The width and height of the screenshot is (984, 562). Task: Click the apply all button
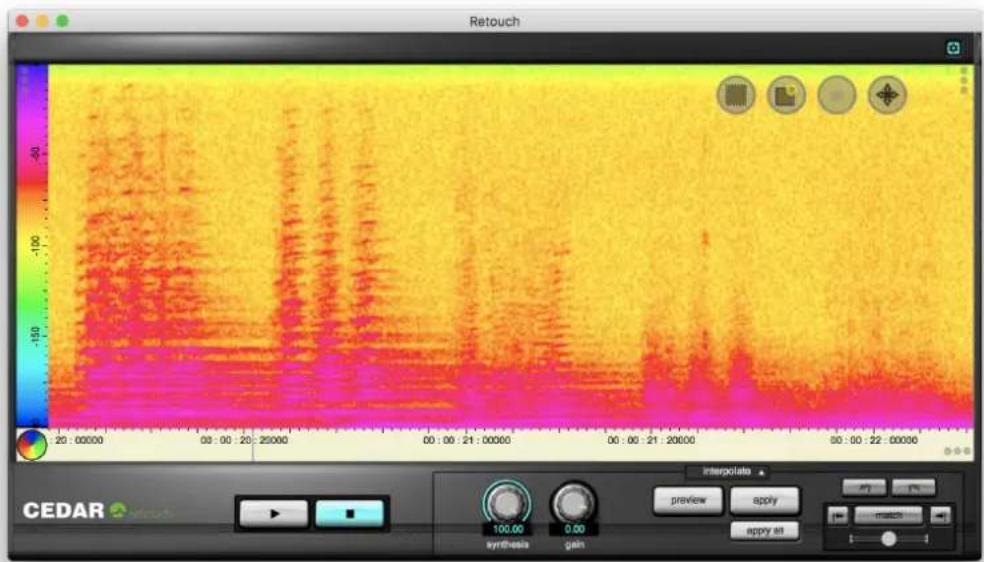pos(765,531)
